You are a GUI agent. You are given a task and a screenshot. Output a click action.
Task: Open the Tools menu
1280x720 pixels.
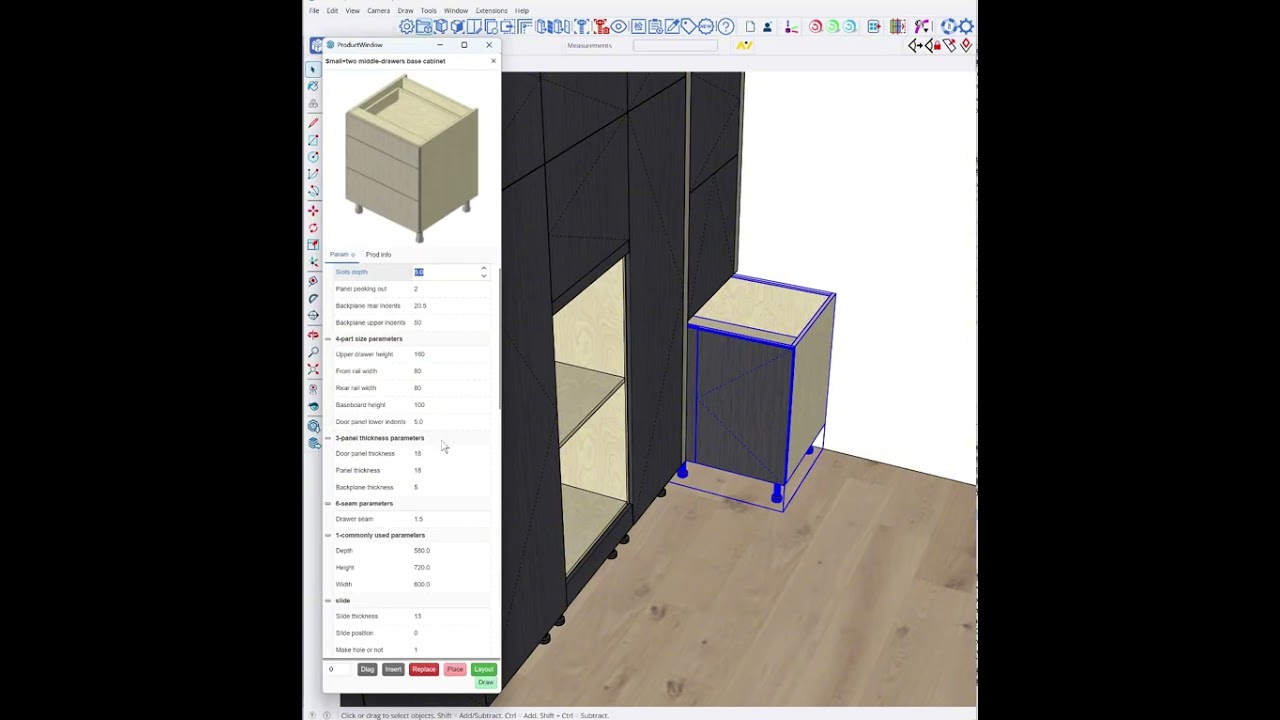(428, 11)
